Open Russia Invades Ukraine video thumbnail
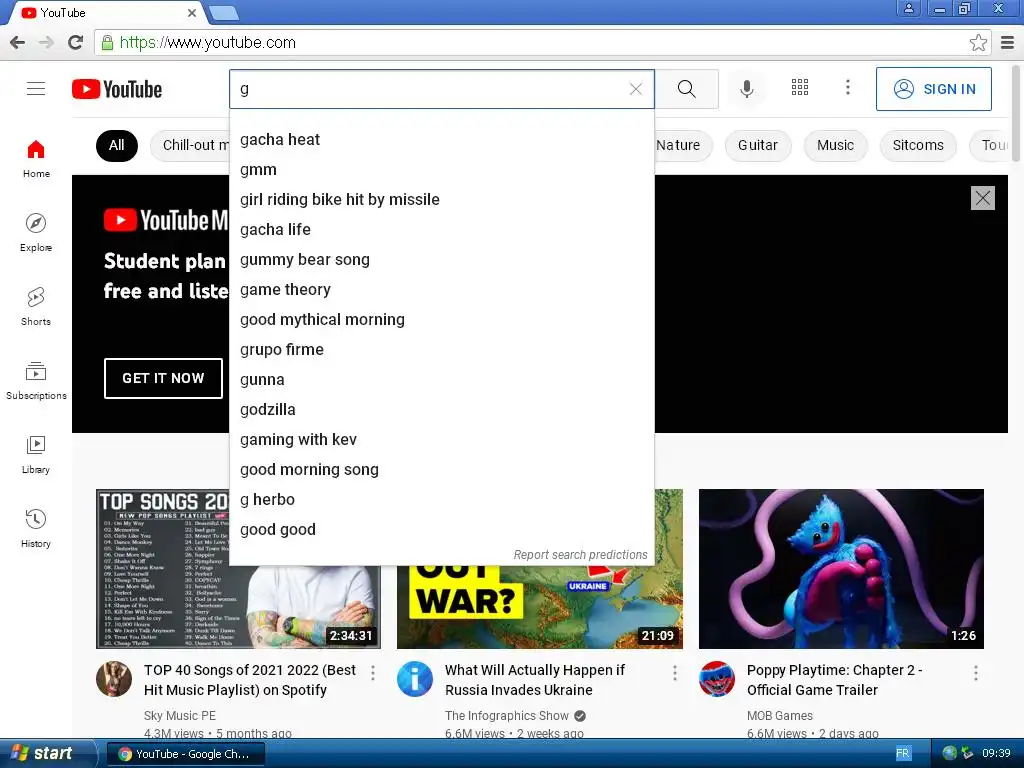1024x768 pixels. (x=539, y=607)
